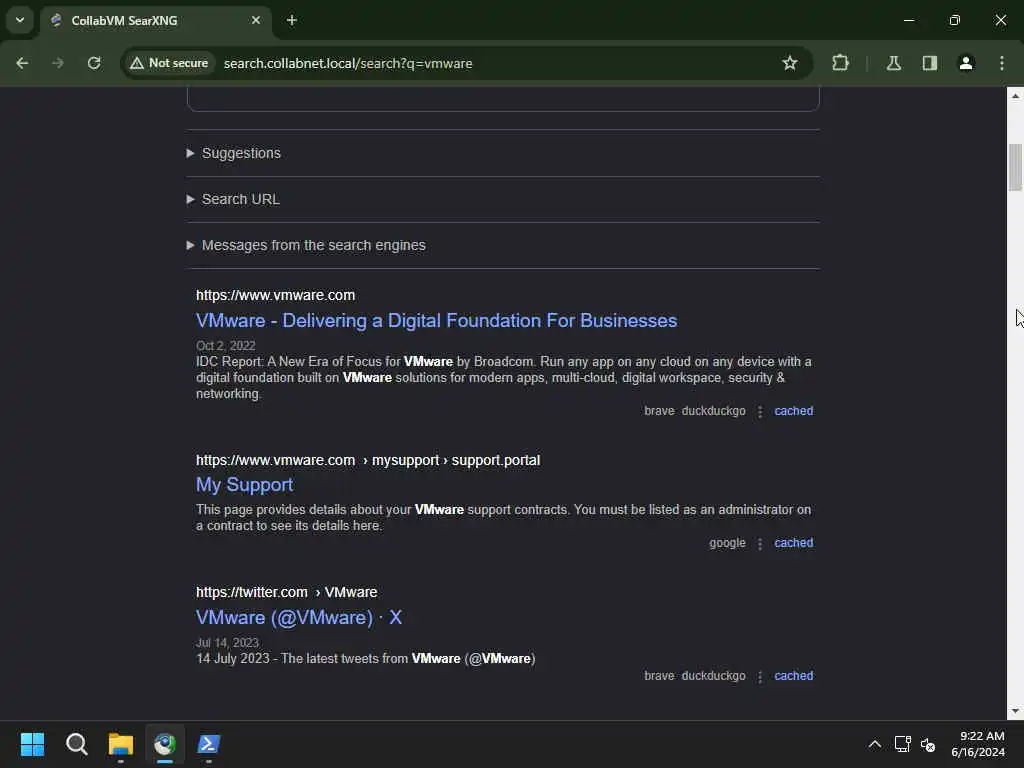Open the My Support result link
The image size is (1024, 768).
click(244, 485)
